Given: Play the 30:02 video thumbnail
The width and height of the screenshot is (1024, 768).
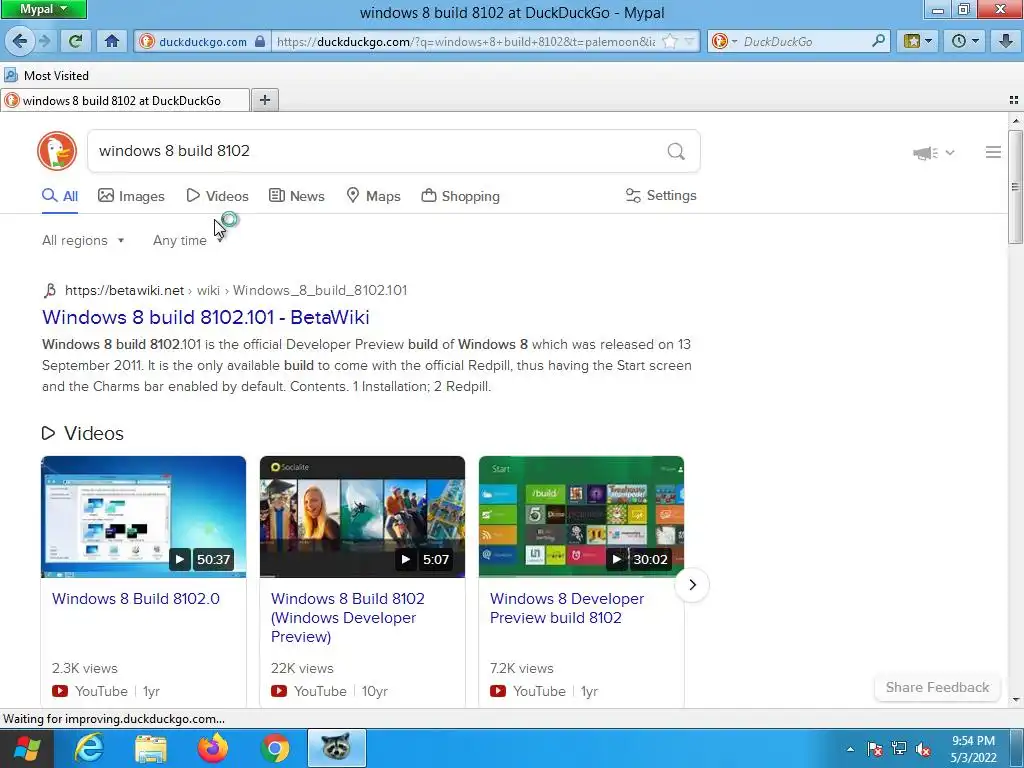Looking at the screenshot, I should [581, 517].
